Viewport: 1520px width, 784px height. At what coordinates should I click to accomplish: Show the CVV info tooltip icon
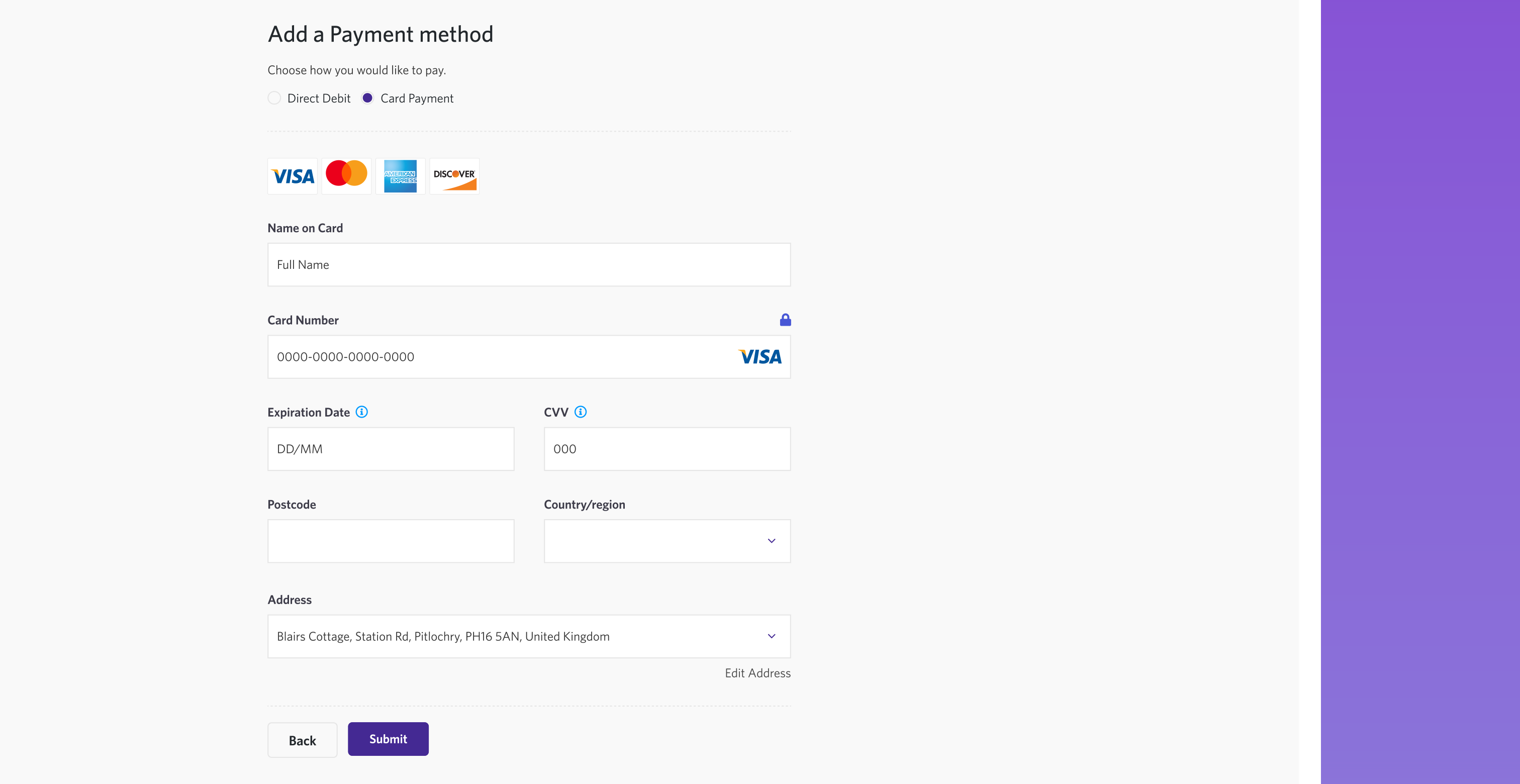coord(581,412)
